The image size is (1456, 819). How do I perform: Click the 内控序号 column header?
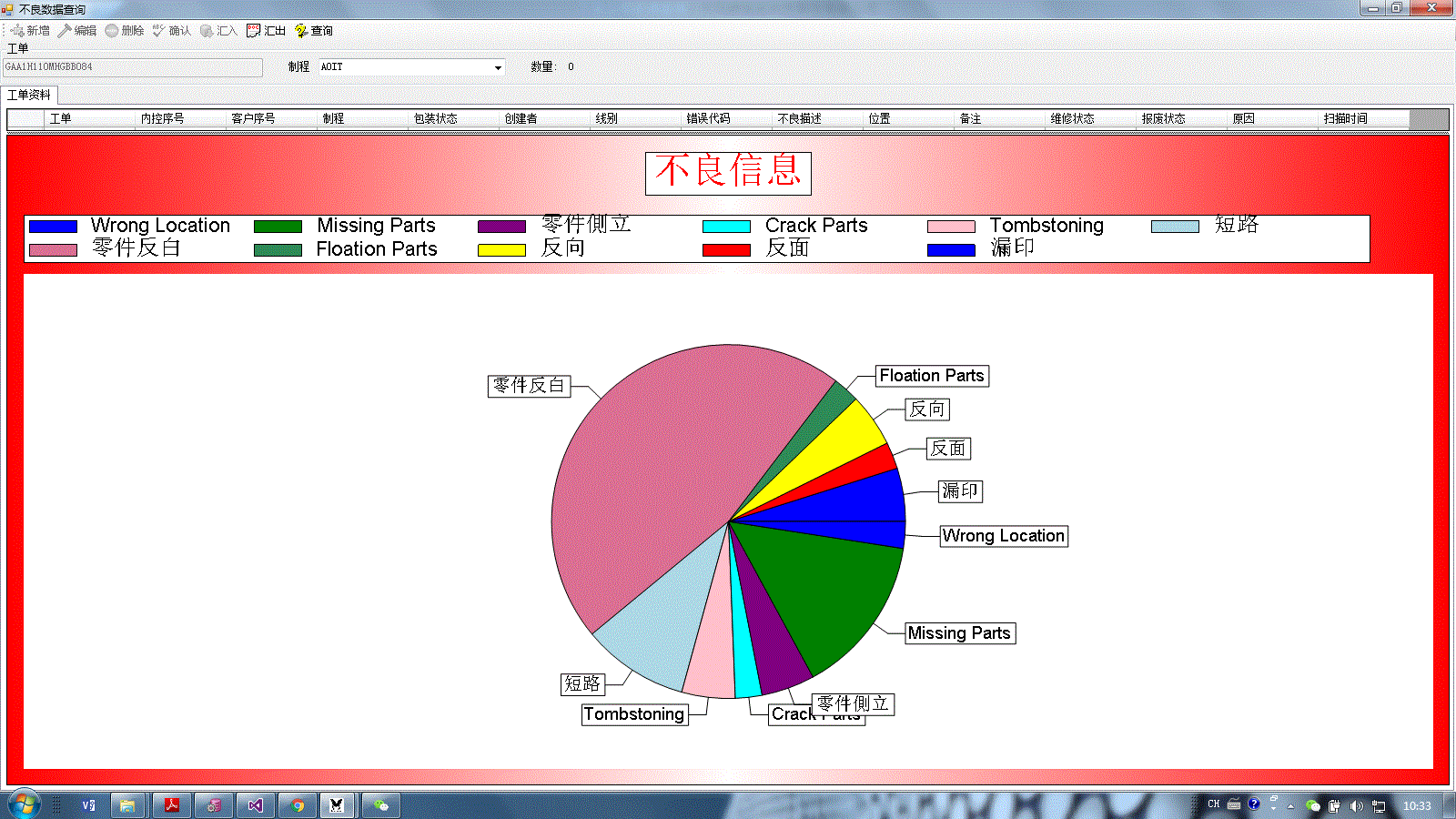(x=180, y=119)
